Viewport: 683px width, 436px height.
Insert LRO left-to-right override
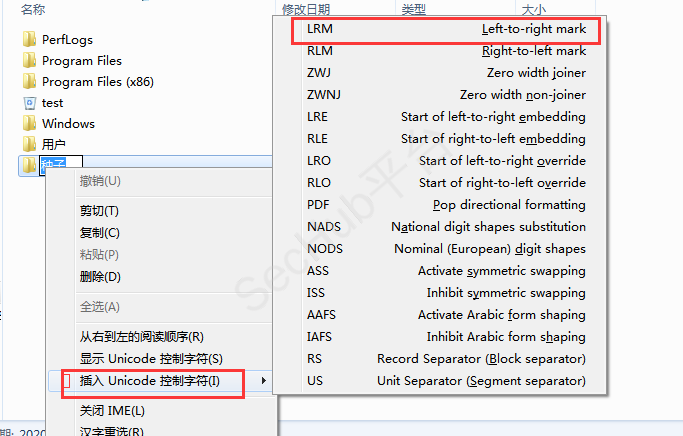point(440,161)
